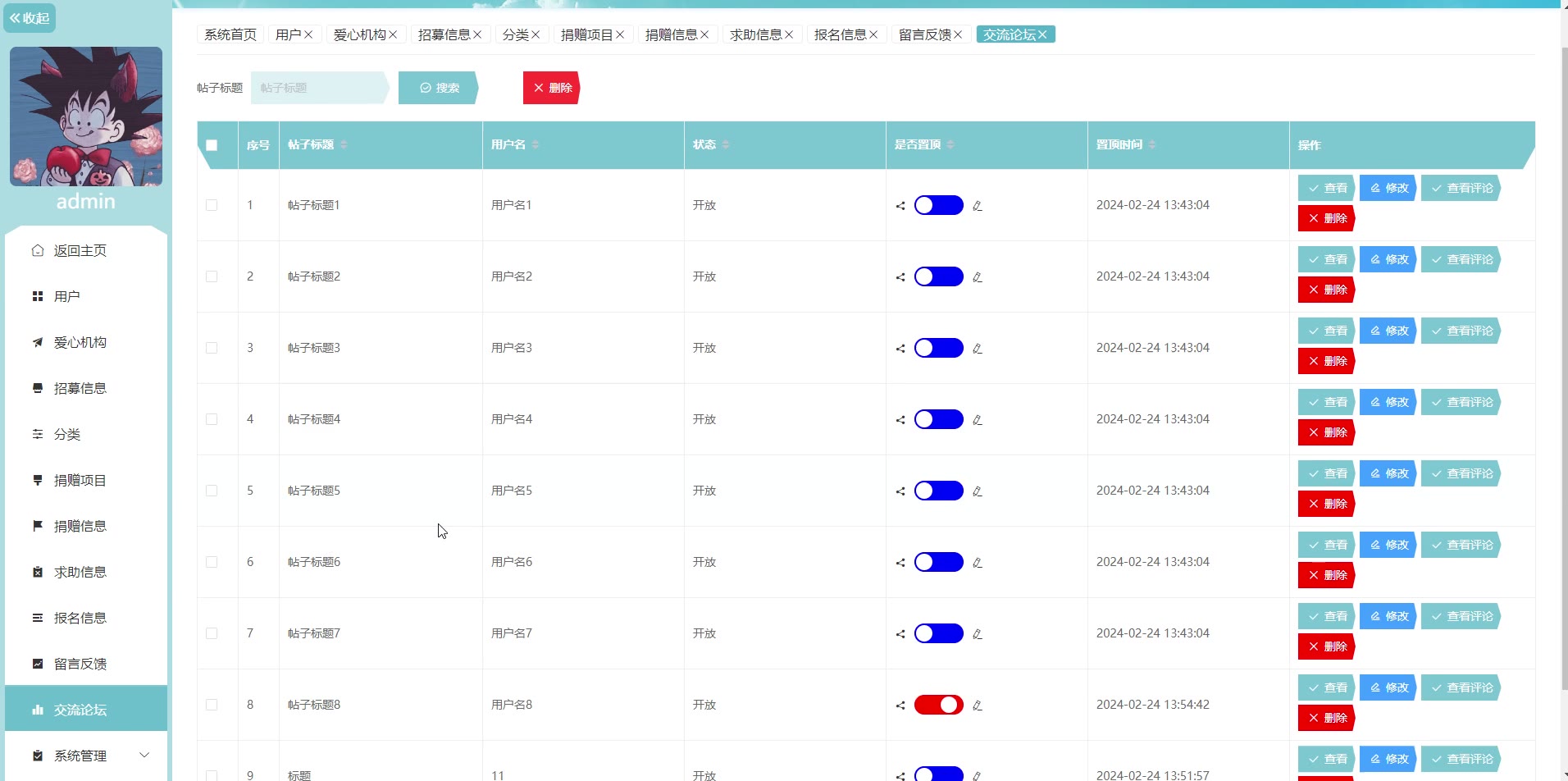Toggle the pinned switch for row 8
Viewport: 1568px width, 781px height.
[x=938, y=705]
